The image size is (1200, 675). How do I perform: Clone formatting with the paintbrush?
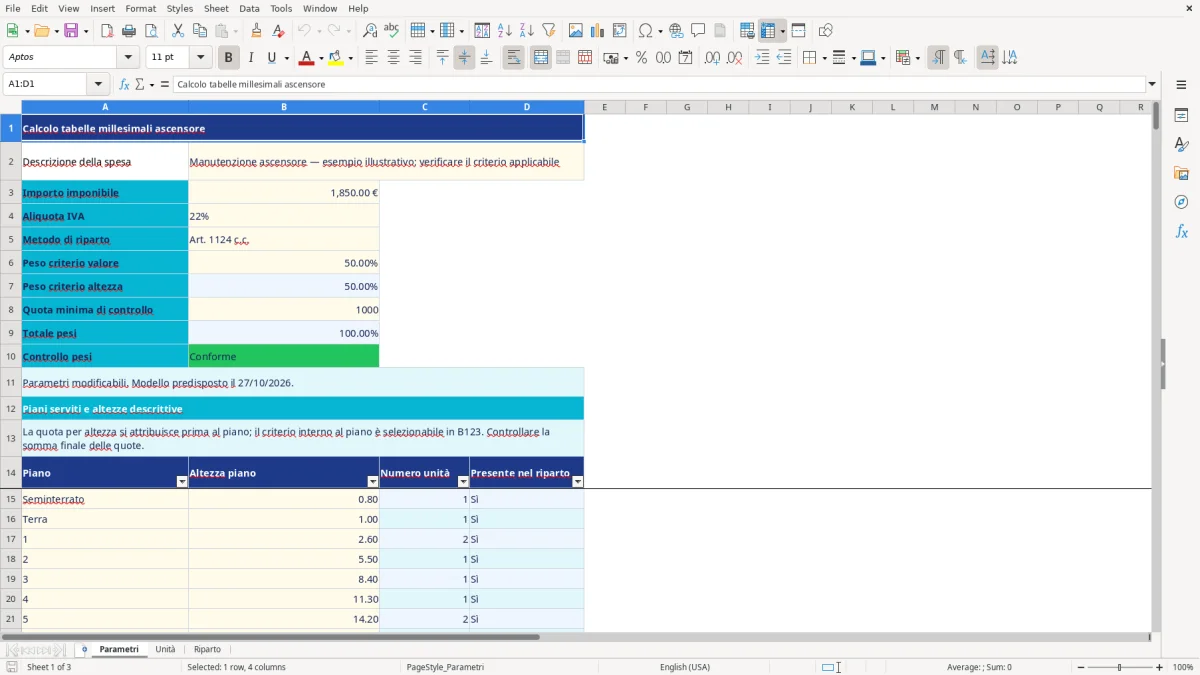(x=257, y=31)
